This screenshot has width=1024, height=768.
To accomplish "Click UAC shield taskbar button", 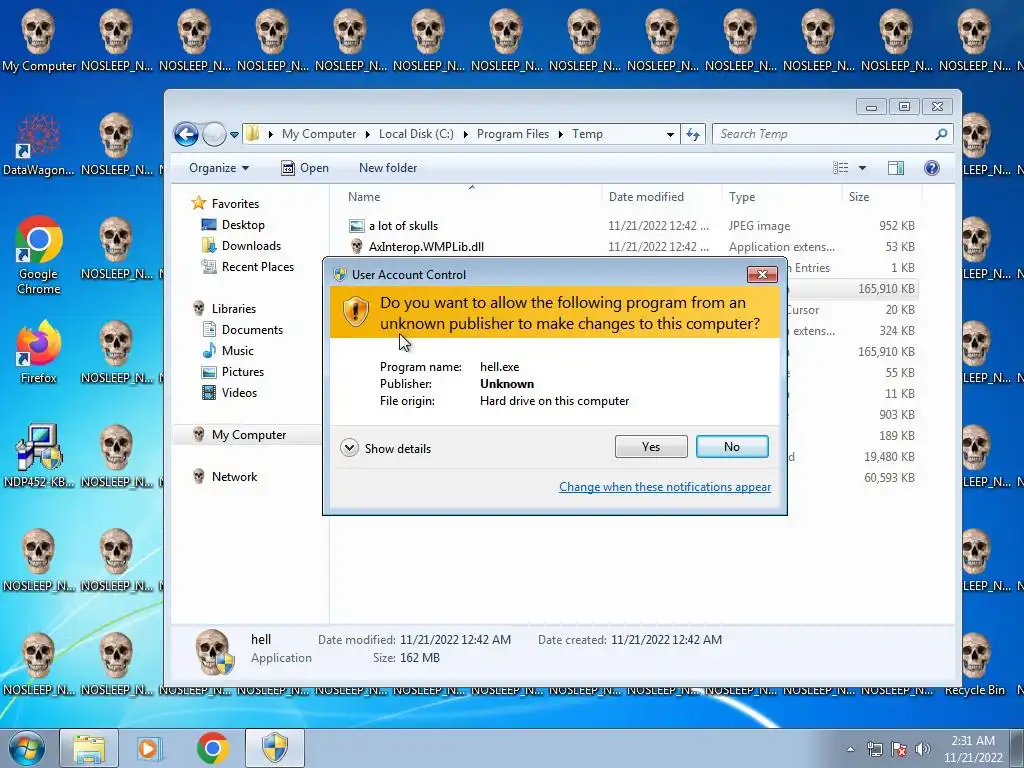I will 275,748.
